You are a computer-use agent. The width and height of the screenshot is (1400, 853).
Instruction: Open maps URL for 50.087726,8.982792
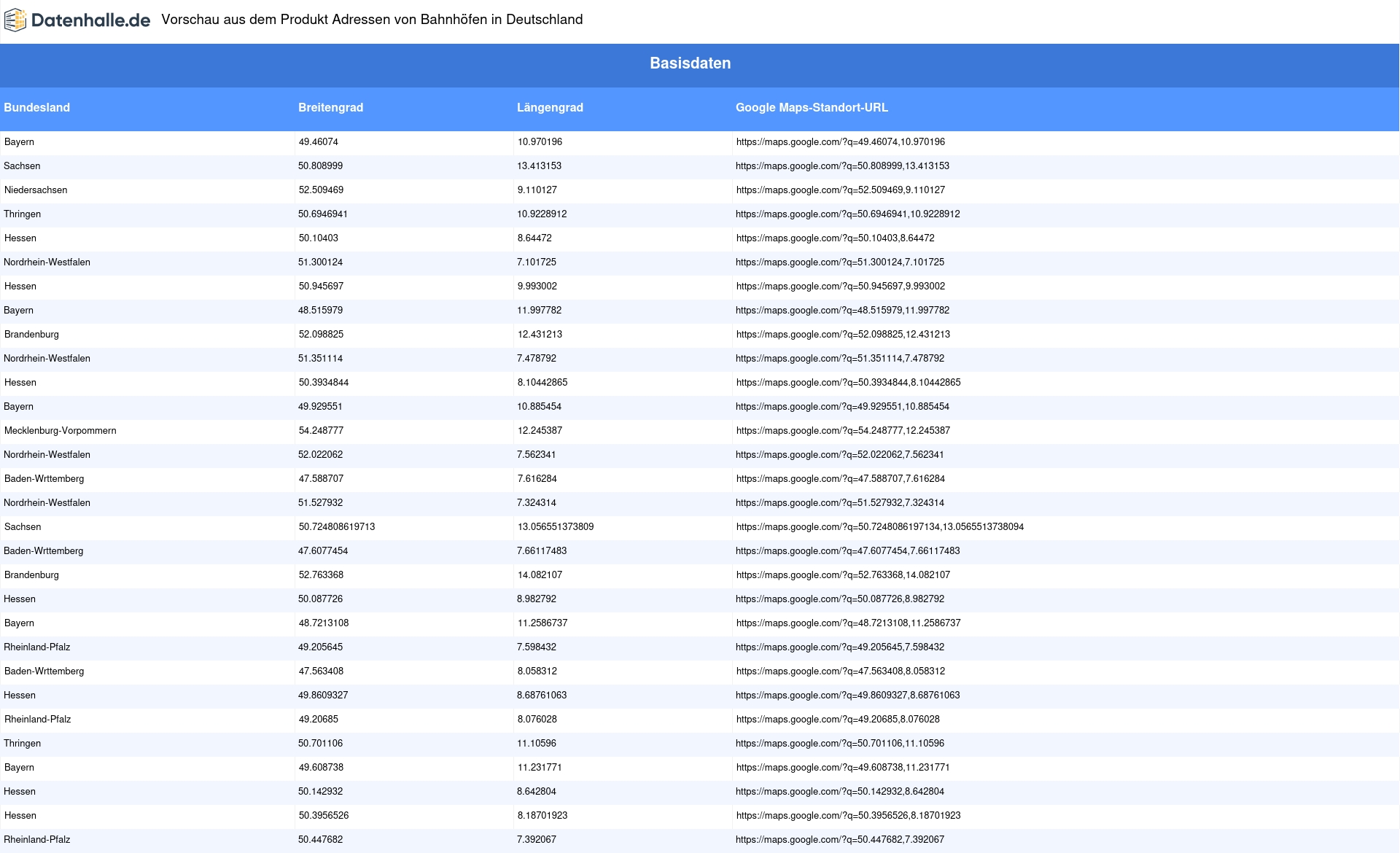pos(840,599)
